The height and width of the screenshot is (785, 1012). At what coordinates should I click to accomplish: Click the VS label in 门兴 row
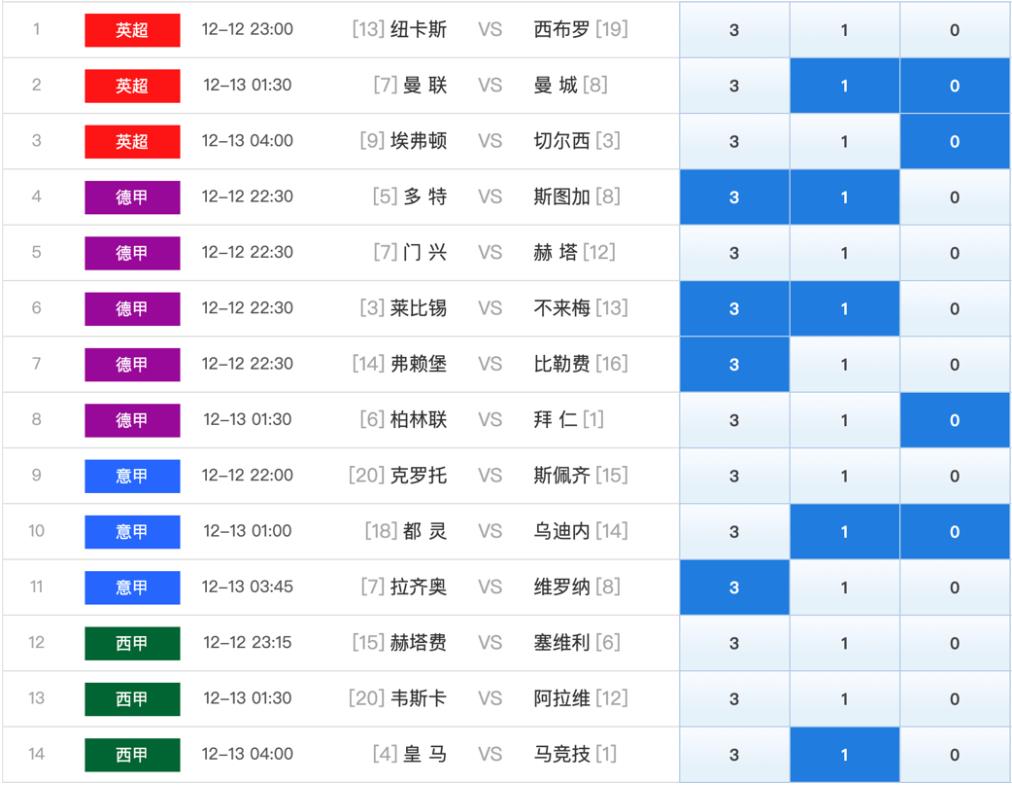coord(490,252)
